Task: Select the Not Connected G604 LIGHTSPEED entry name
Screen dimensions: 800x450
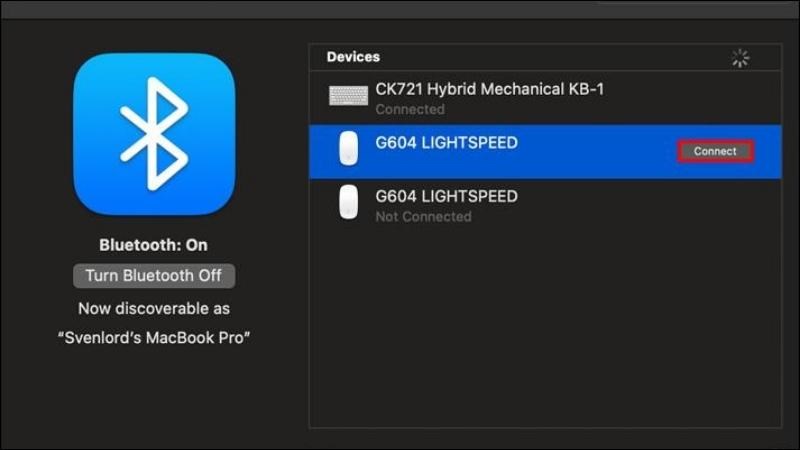Action: tap(446, 196)
